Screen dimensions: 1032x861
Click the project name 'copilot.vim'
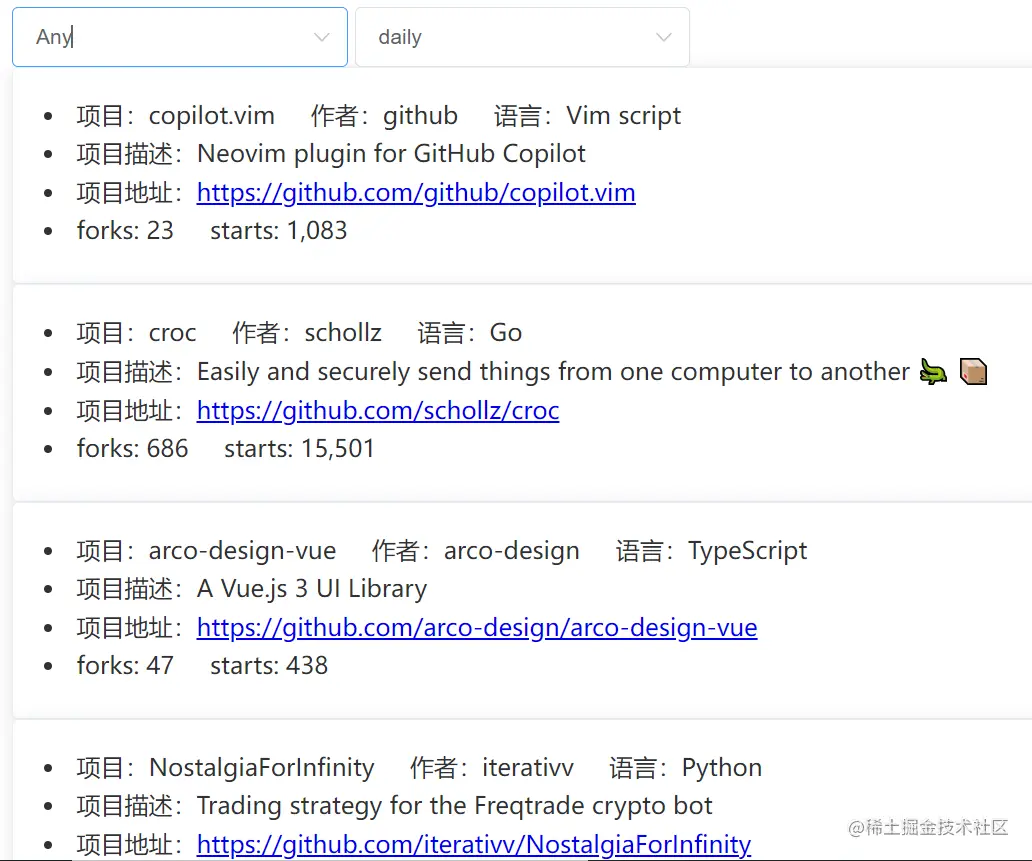[x=211, y=116]
